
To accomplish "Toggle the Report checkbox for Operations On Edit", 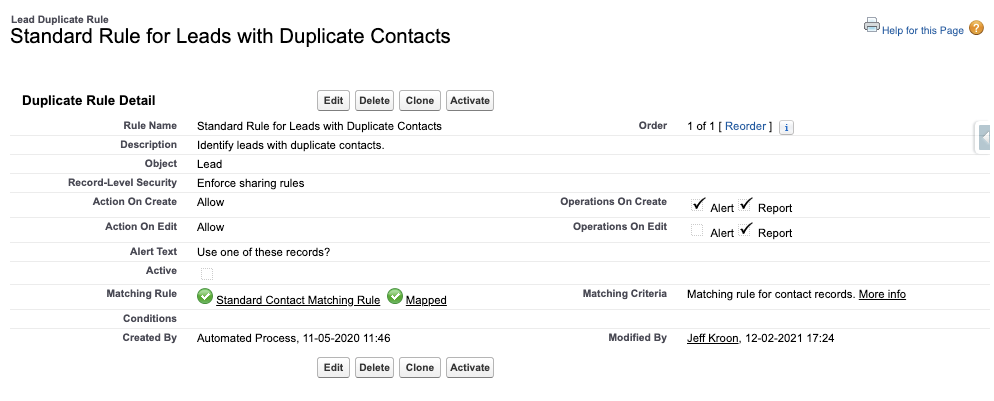I will coord(746,231).
